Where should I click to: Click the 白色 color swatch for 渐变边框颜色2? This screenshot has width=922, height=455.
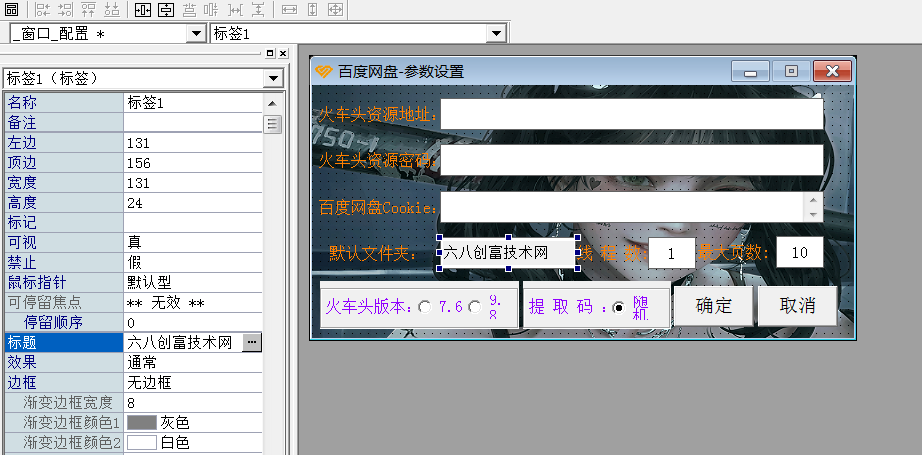[x=142, y=443]
